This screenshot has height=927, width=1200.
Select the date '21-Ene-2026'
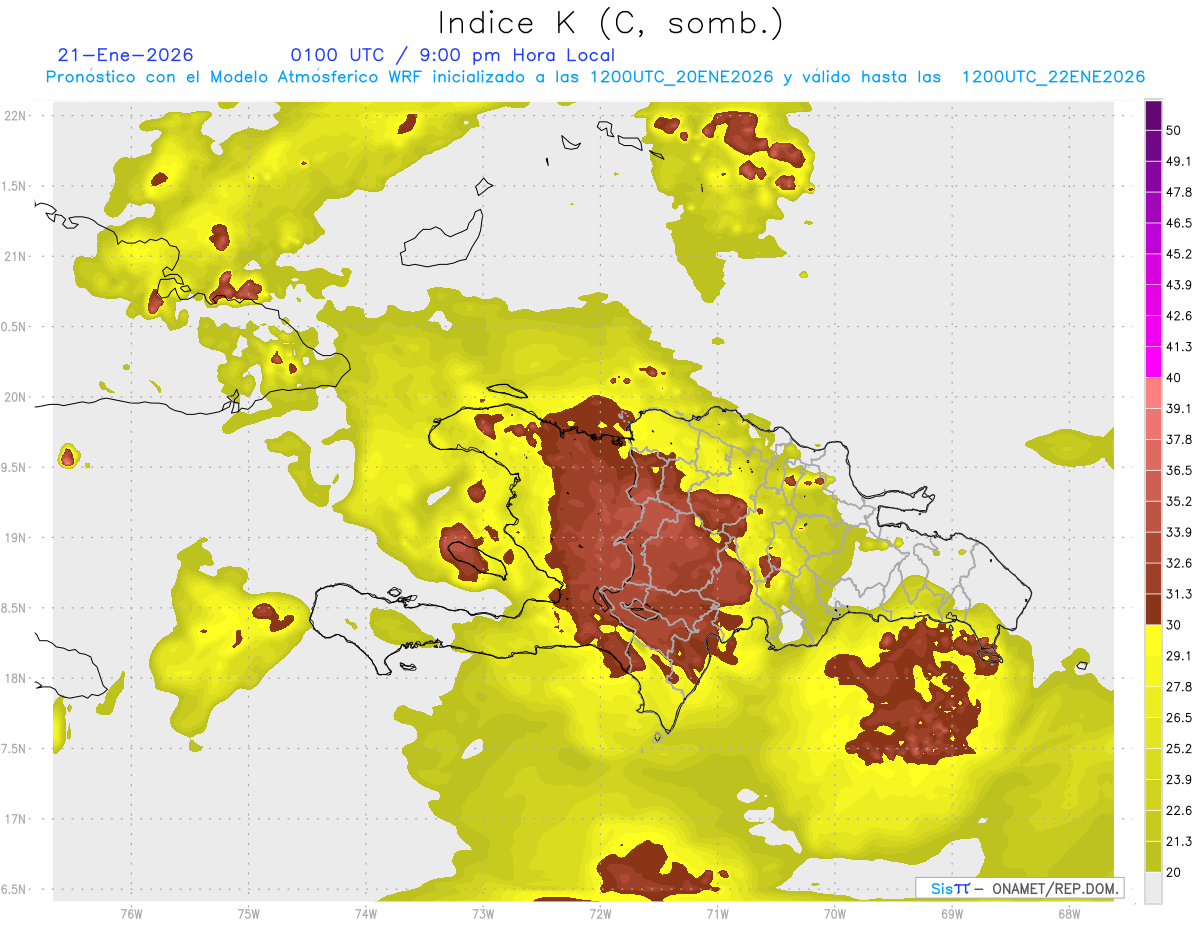click(x=125, y=55)
